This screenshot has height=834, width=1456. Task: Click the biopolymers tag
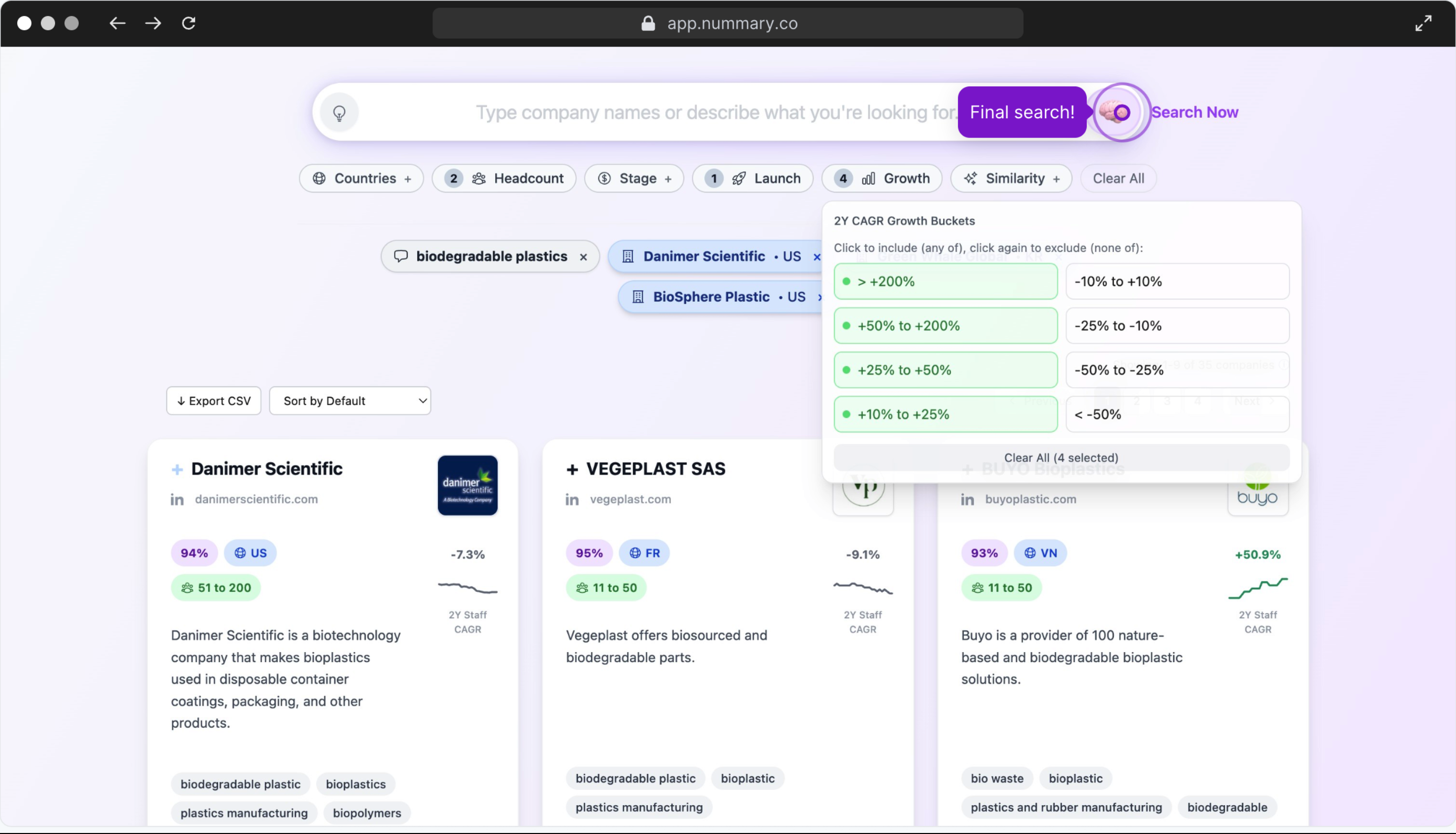coord(367,813)
